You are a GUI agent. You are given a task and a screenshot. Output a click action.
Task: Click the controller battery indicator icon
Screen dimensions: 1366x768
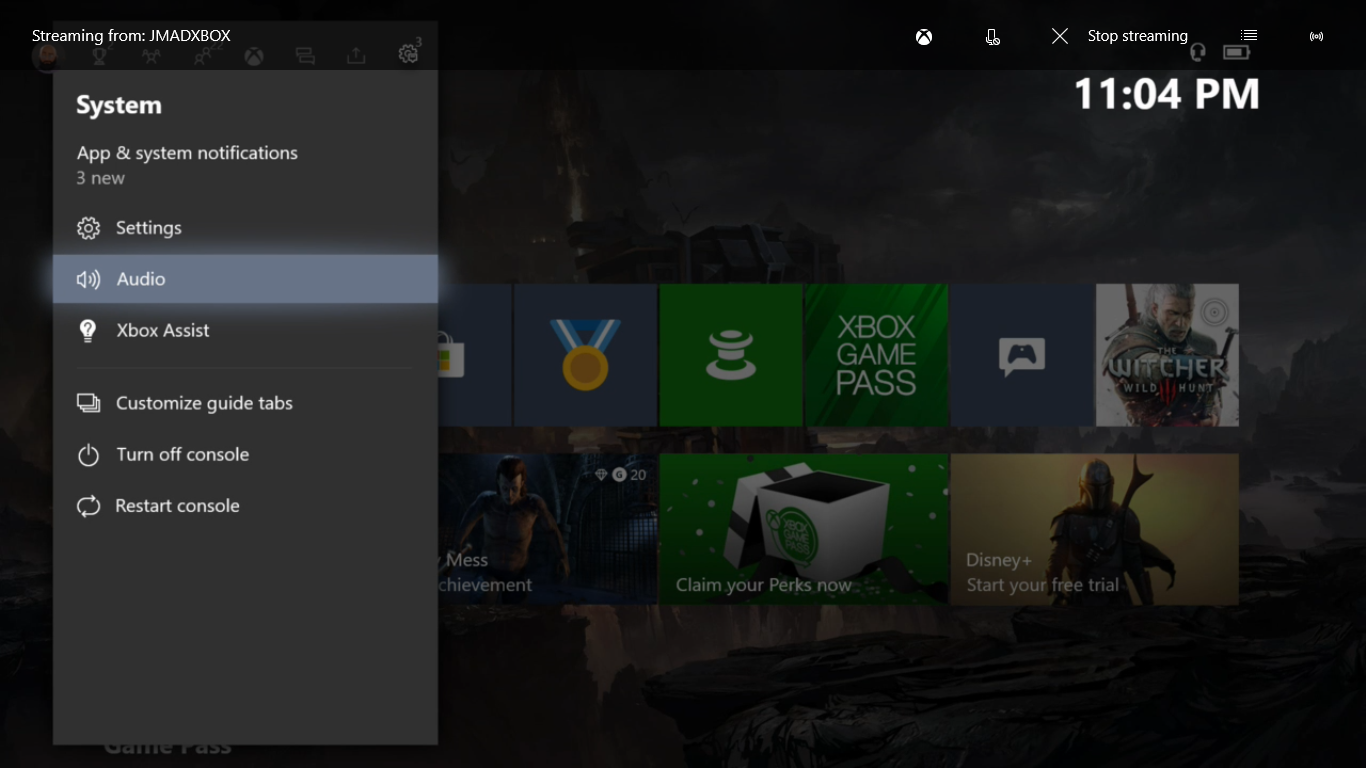[x=1237, y=52]
